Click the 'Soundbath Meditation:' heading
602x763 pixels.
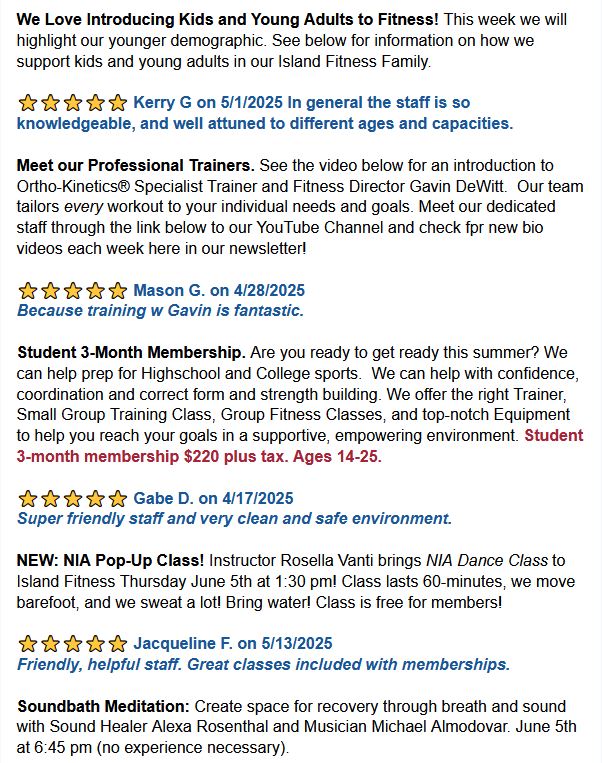pos(104,706)
